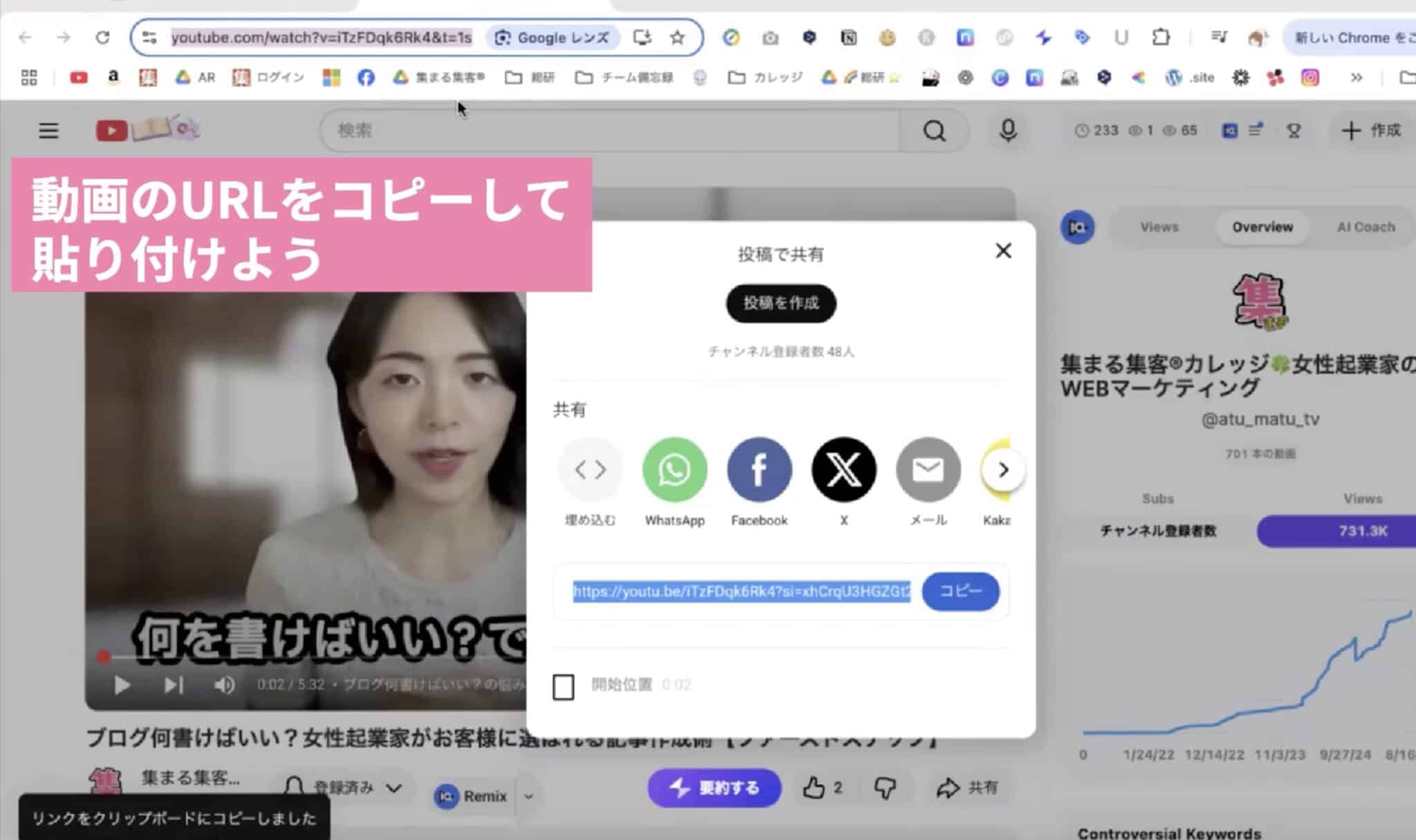Switch to the Views tab
The image size is (1416, 840).
tap(1159, 227)
